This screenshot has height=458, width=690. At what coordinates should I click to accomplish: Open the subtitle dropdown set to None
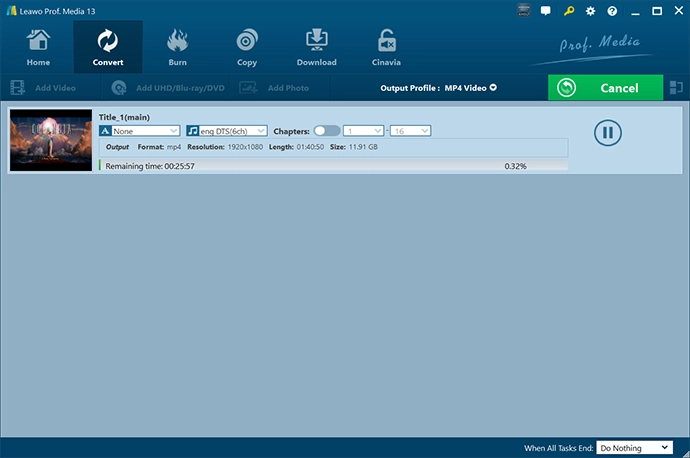pyautogui.click(x=139, y=131)
